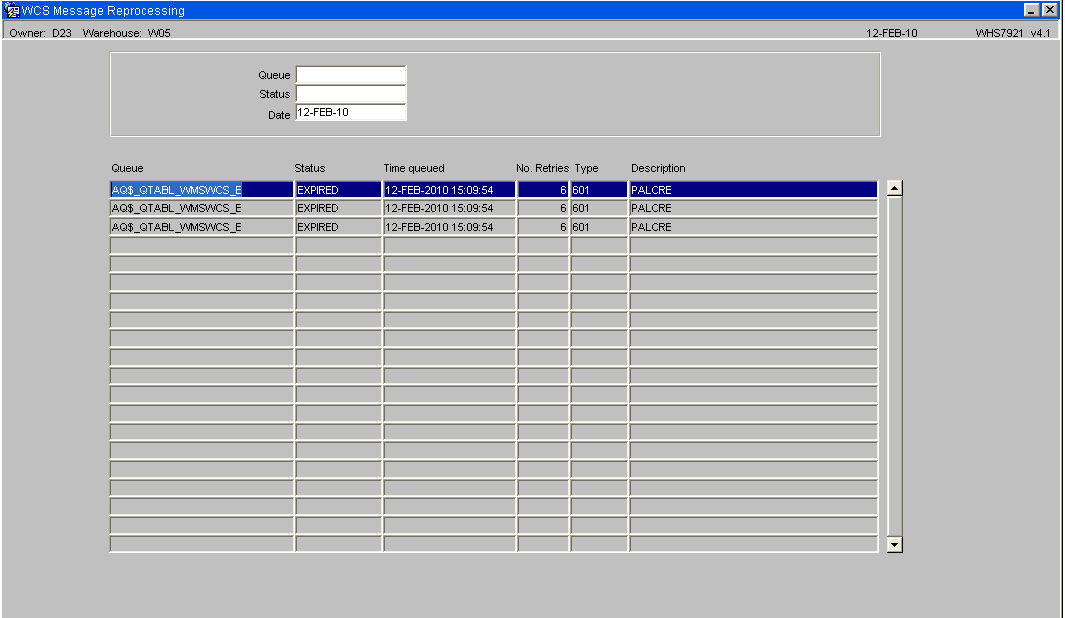Click the EXPIRED status in the third row
Screen dimensions: 1065x618
(x=338, y=227)
